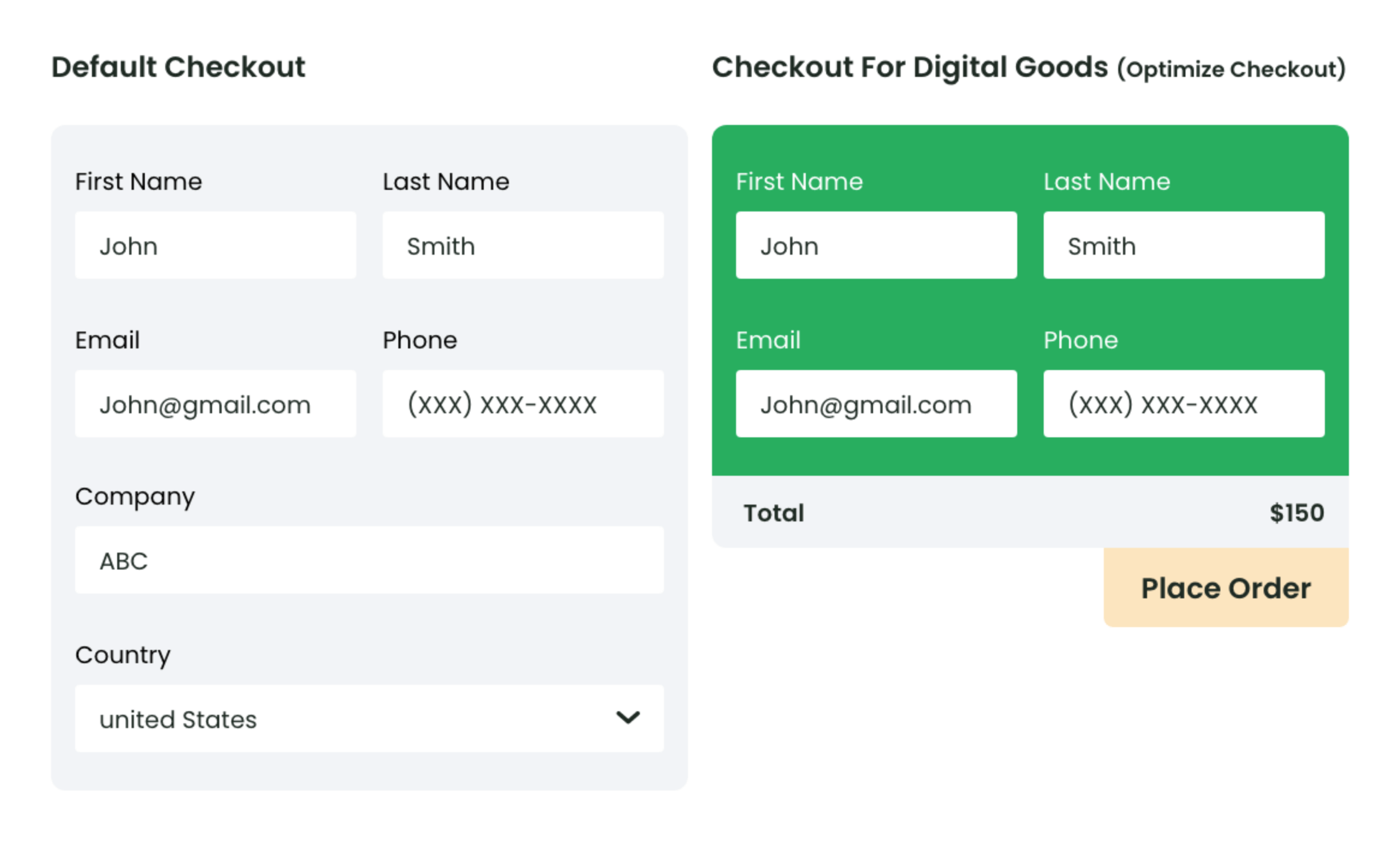Click Smith in the green checkout form
This screenshot has height=847, width=1400.
pyautogui.click(x=1184, y=245)
